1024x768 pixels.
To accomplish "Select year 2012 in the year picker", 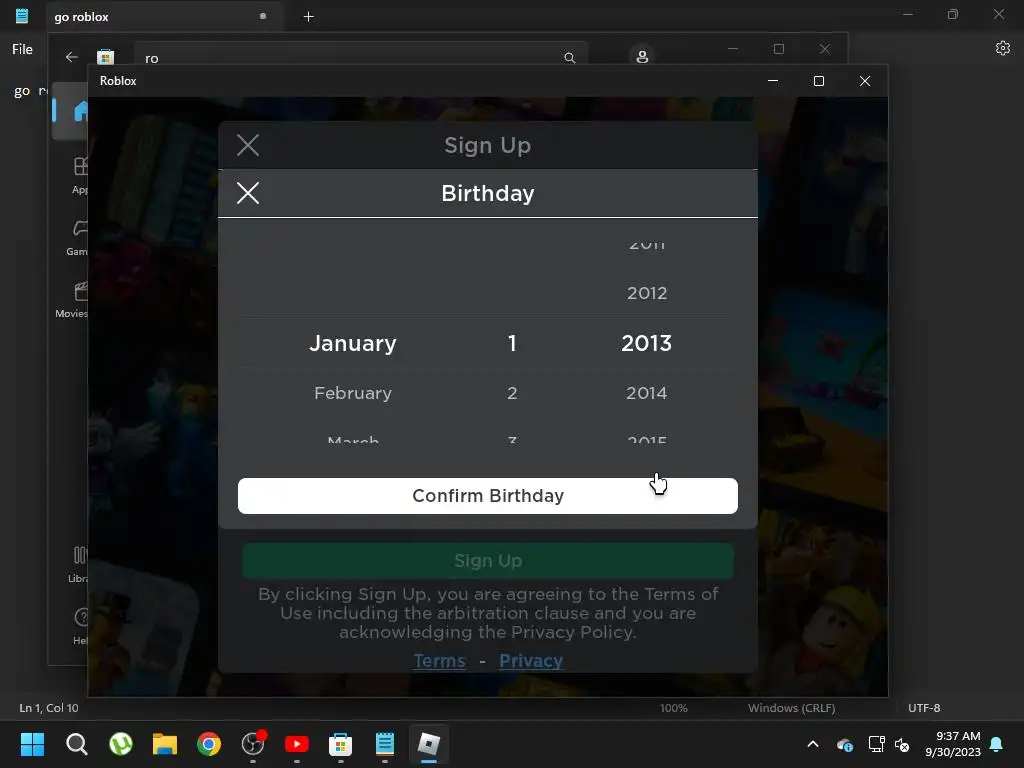I will pyautogui.click(x=647, y=293).
